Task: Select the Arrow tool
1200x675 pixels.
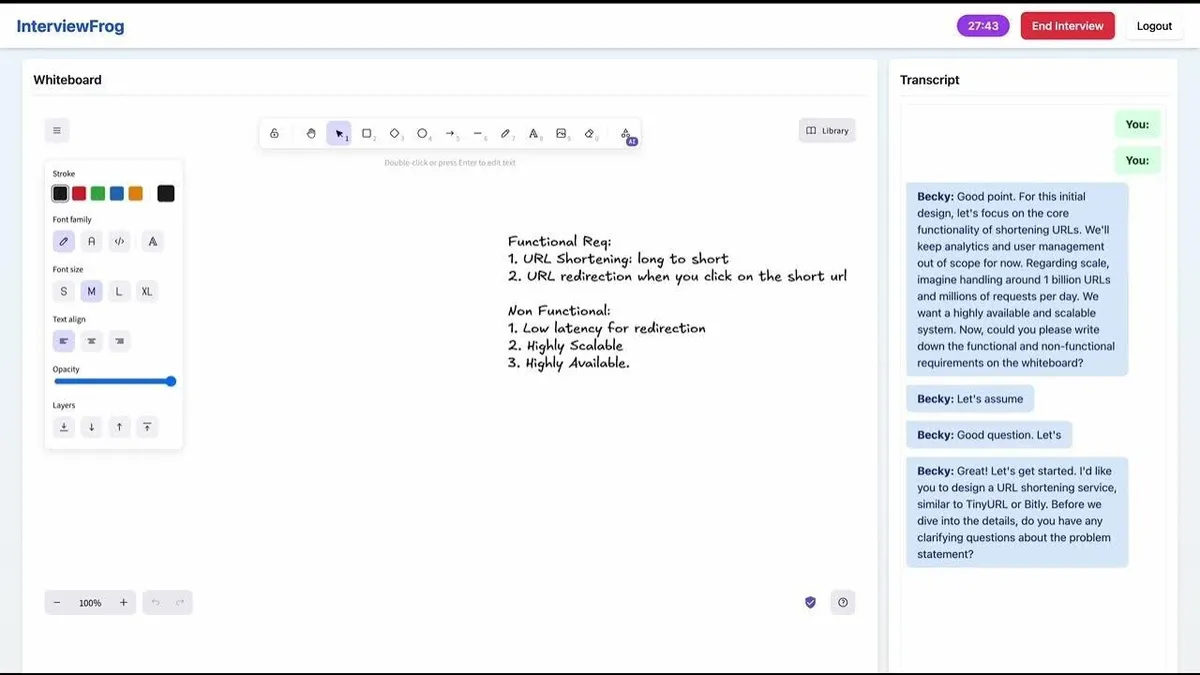Action: [x=450, y=132]
